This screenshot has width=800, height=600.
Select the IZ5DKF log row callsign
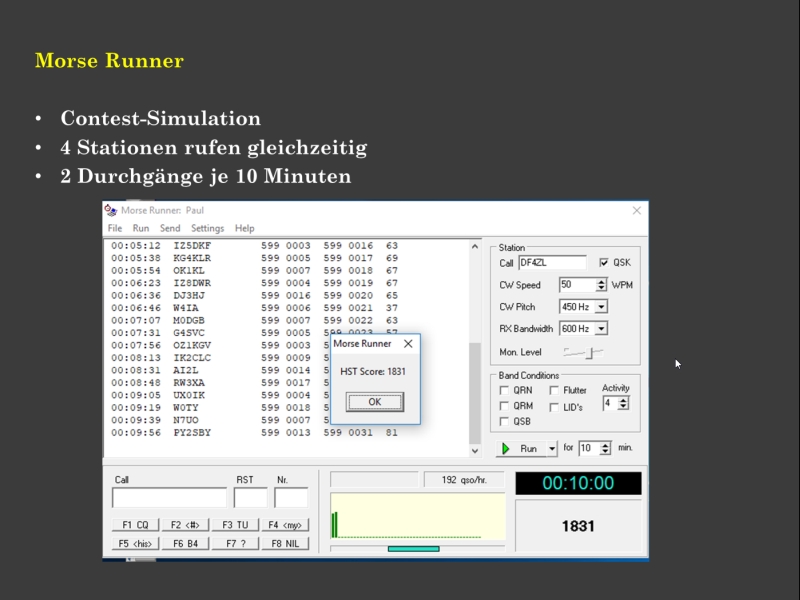(192, 246)
